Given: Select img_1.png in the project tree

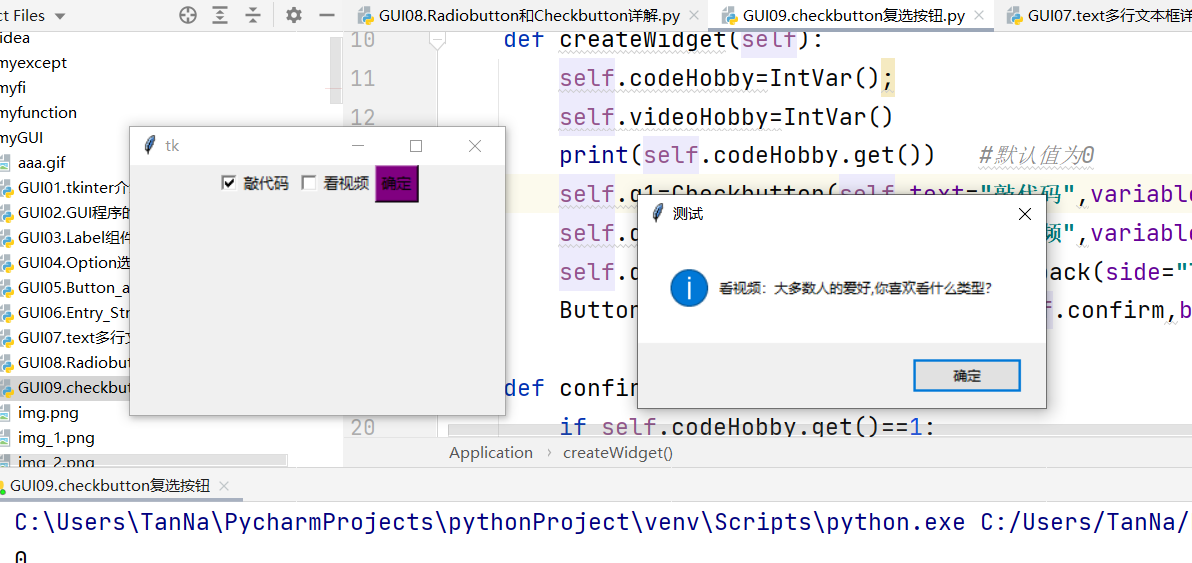Looking at the screenshot, I should pos(56,438).
